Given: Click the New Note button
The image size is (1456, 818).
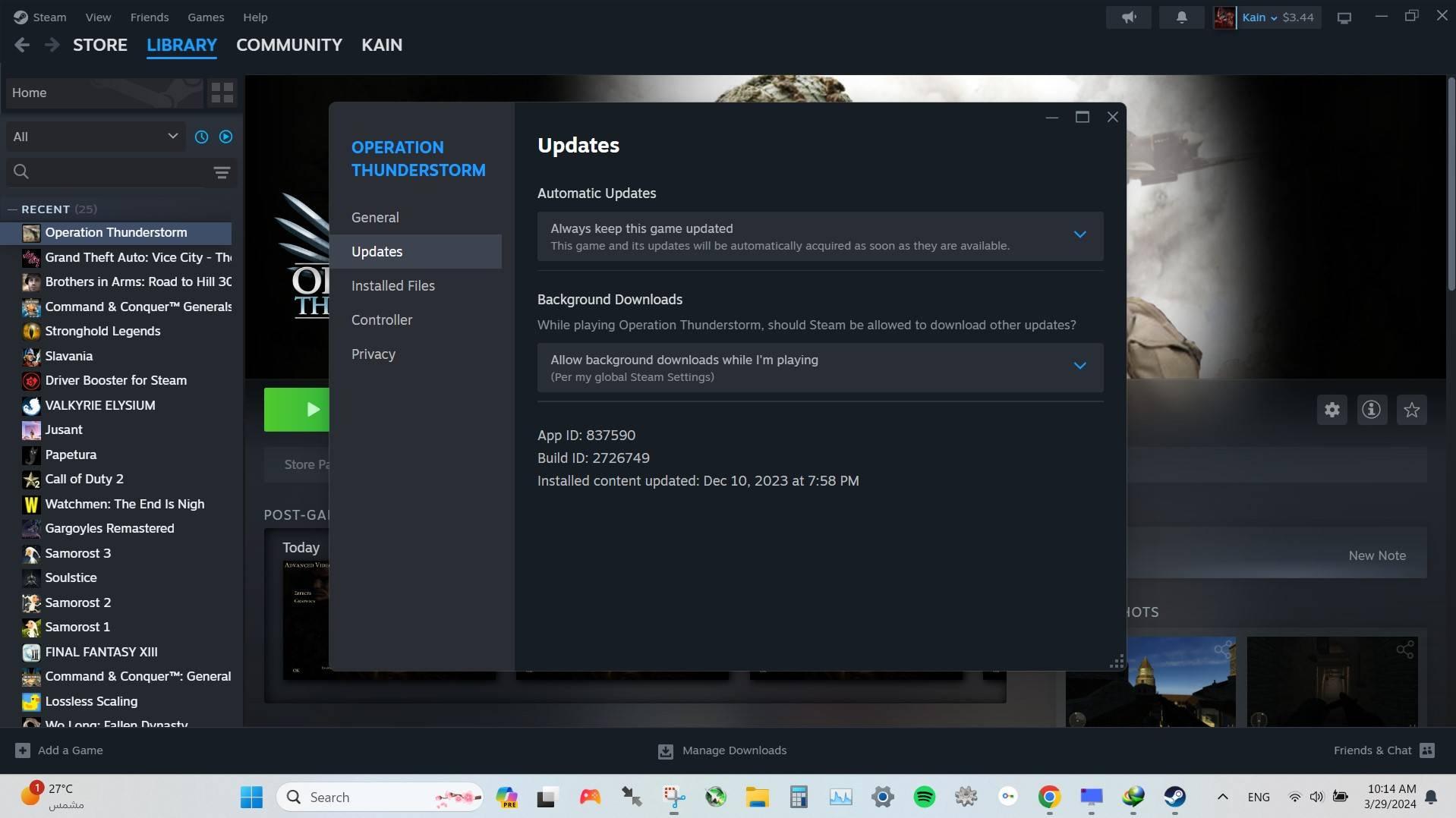Looking at the screenshot, I should pyautogui.click(x=1377, y=555).
